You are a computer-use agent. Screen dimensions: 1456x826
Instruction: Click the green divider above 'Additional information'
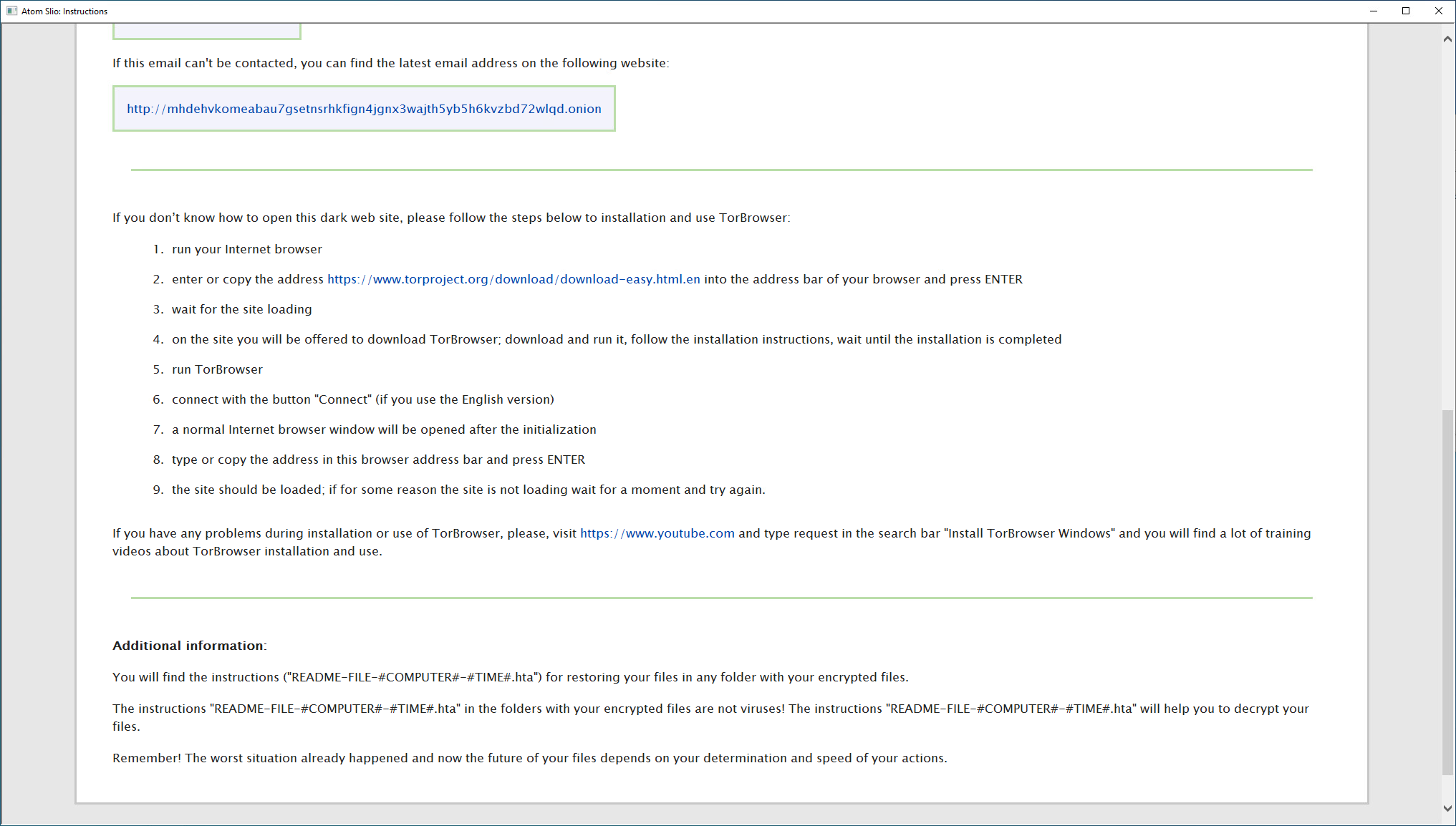(x=721, y=598)
